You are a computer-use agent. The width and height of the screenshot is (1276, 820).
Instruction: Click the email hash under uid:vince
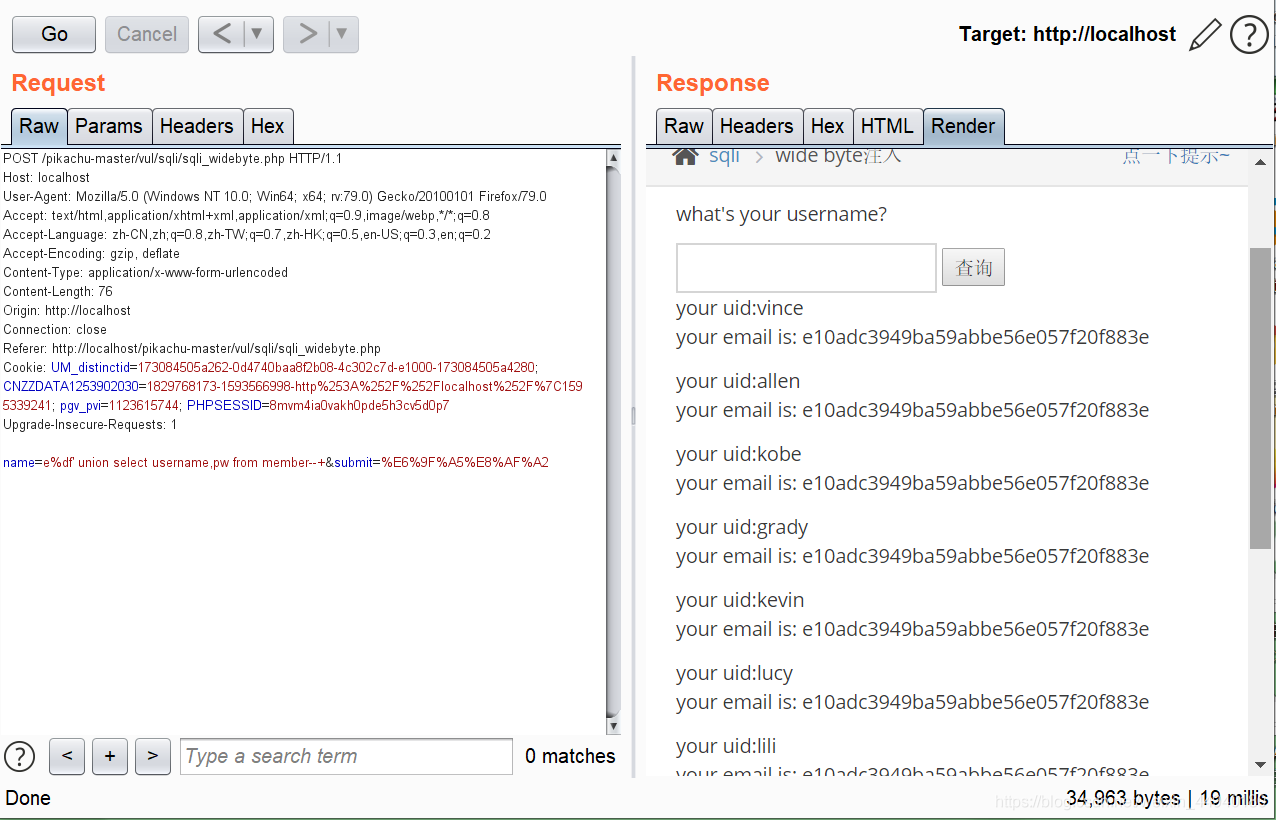(x=975, y=337)
